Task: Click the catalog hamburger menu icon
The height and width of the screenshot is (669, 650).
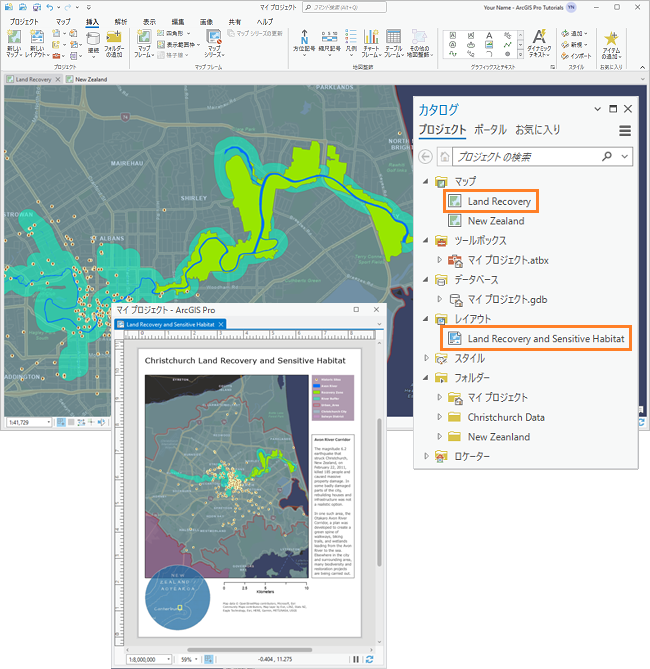Action: (625, 131)
